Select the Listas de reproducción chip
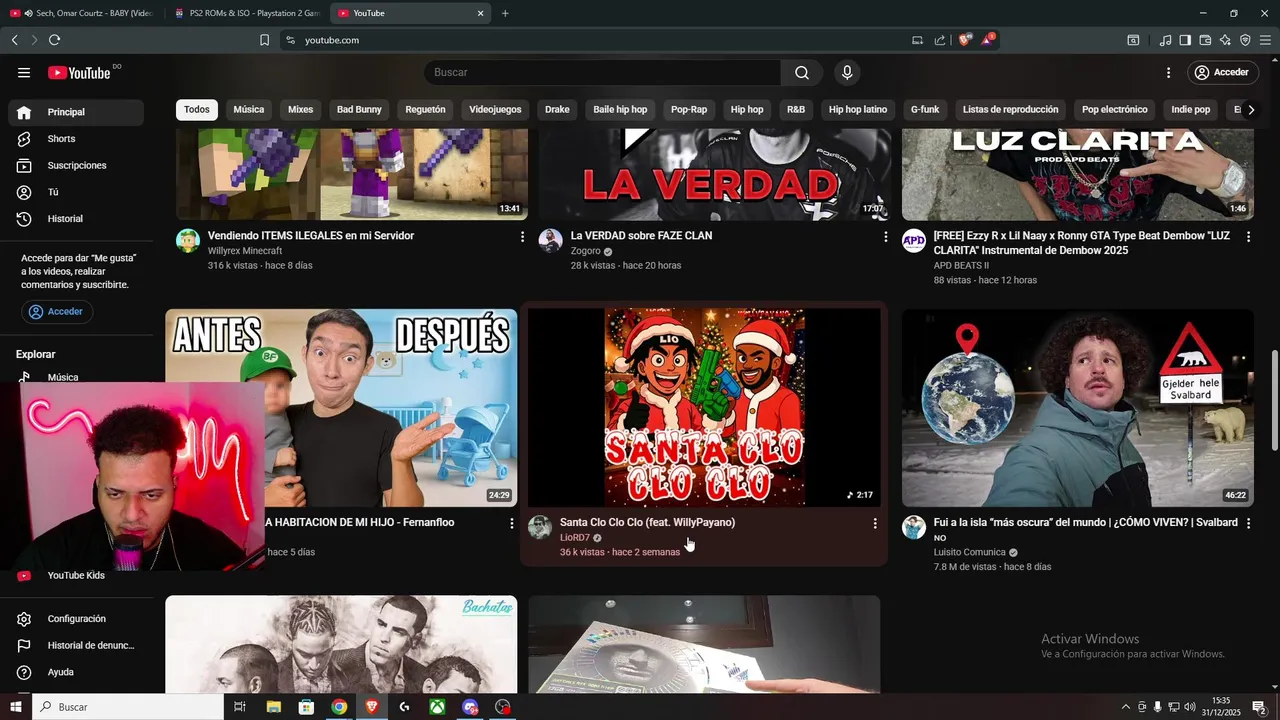Viewport: 1280px width, 720px height. pos(1011,110)
